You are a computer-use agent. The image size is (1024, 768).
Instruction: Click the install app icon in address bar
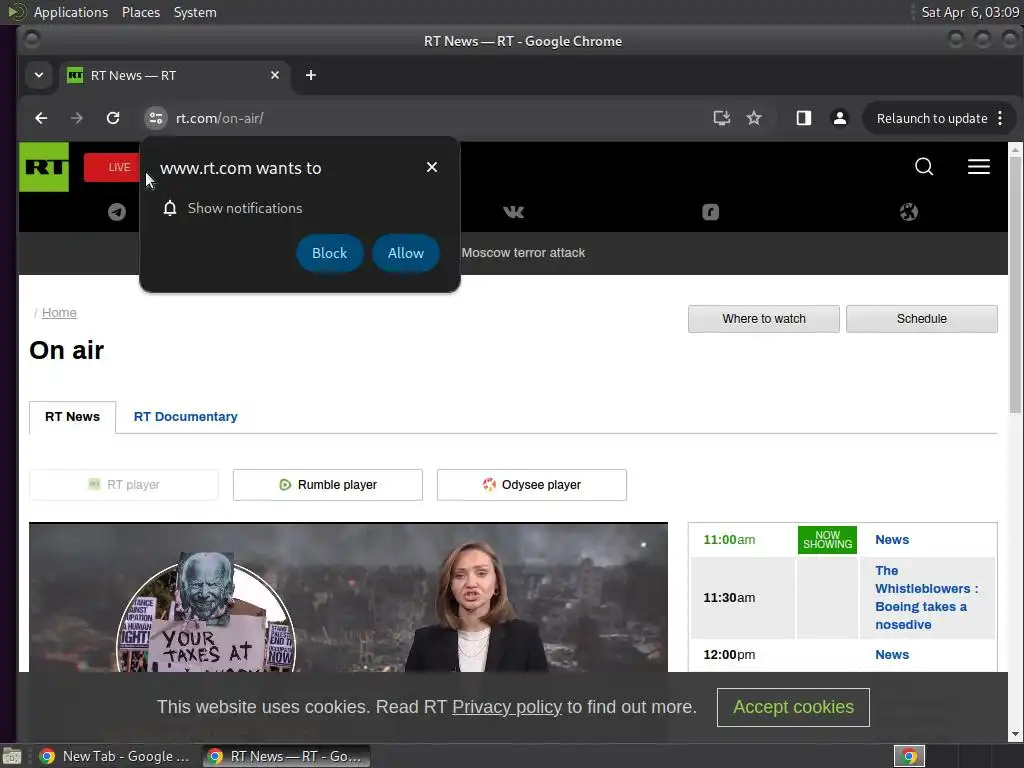721,118
